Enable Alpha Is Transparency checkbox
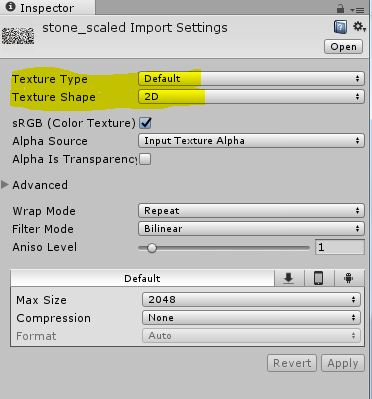Viewport: 372px width, 399px height. coord(145,159)
